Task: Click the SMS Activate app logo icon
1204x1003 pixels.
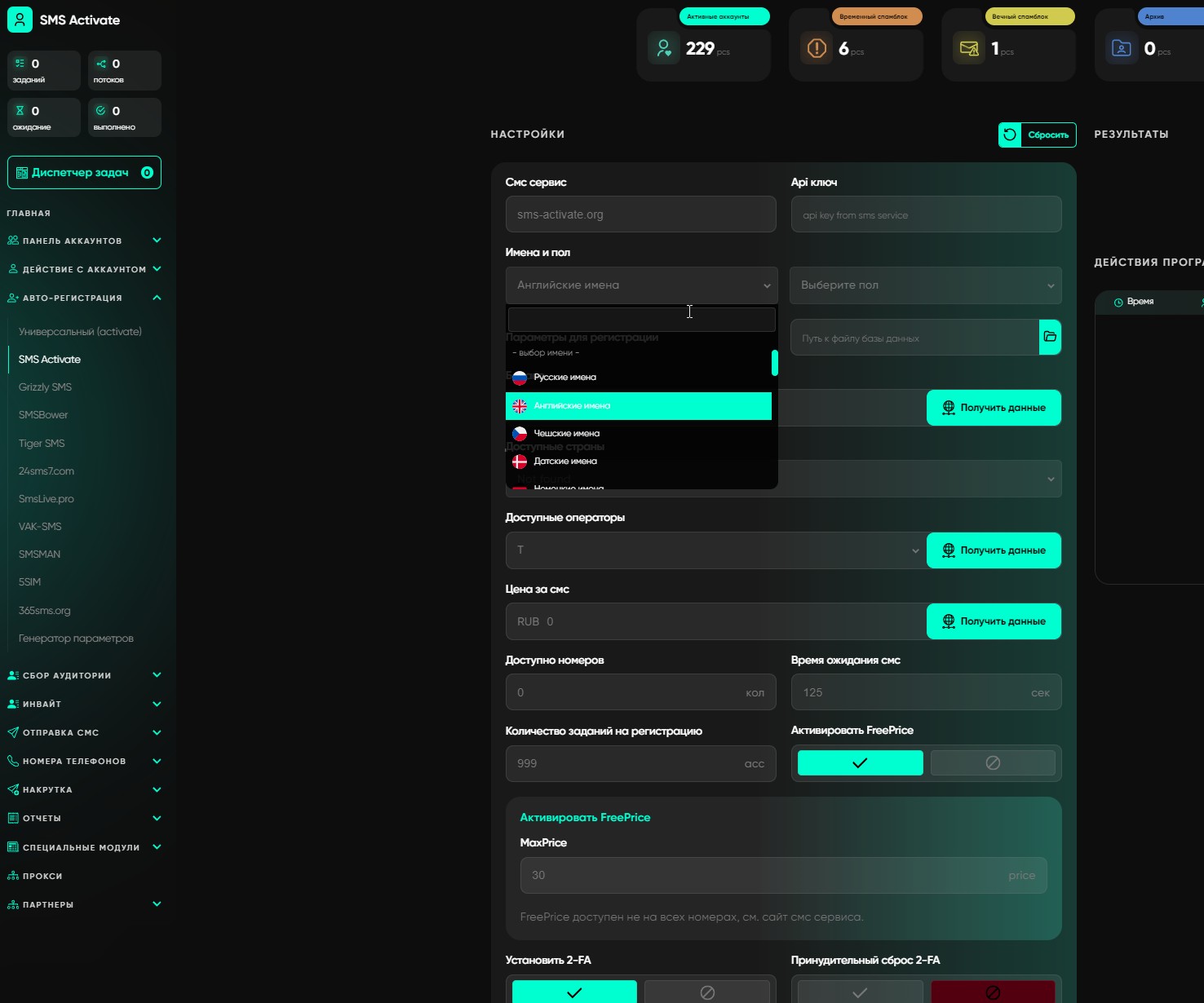Action: tap(20, 20)
